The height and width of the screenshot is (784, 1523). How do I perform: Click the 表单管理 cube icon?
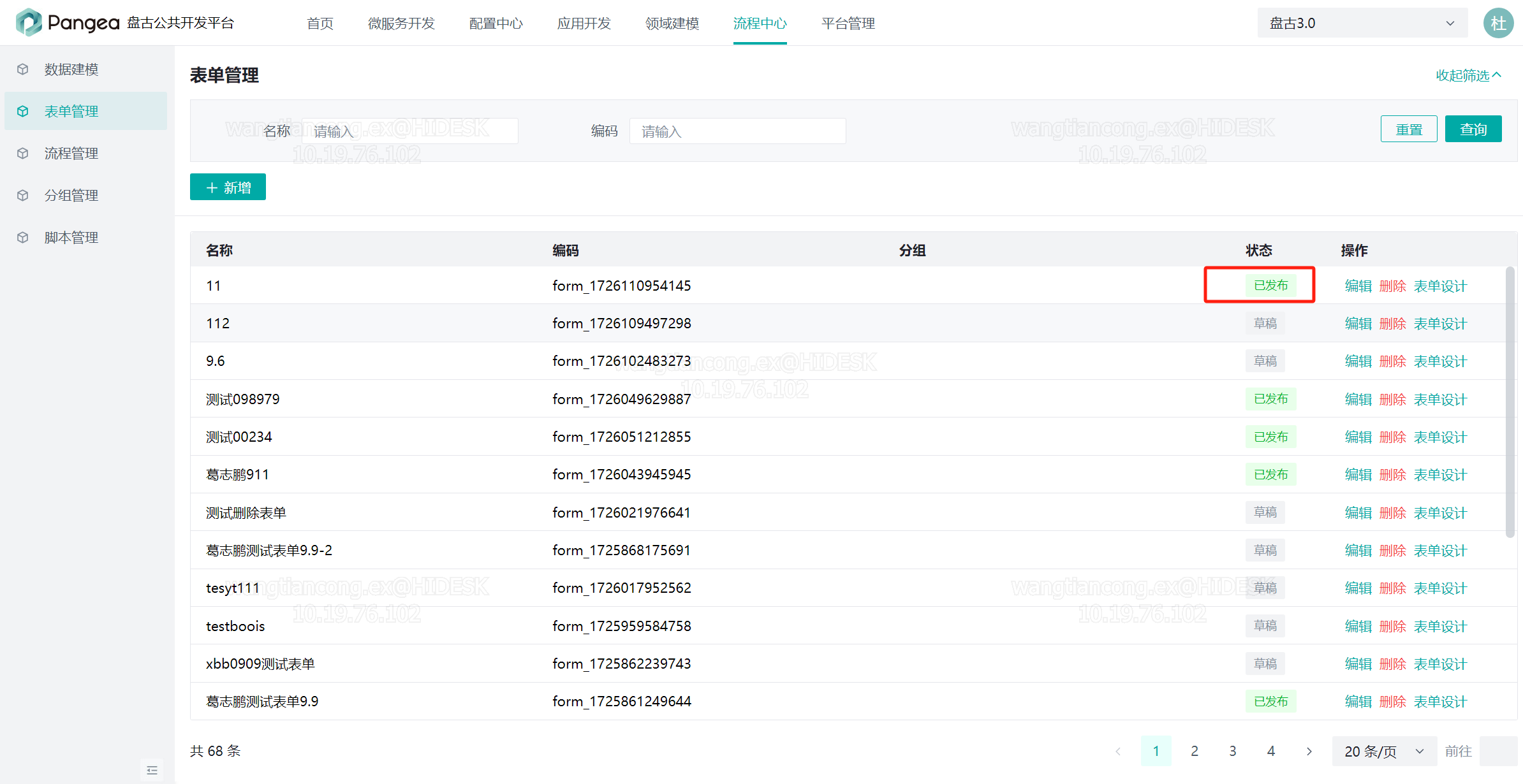(x=23, y=111)
